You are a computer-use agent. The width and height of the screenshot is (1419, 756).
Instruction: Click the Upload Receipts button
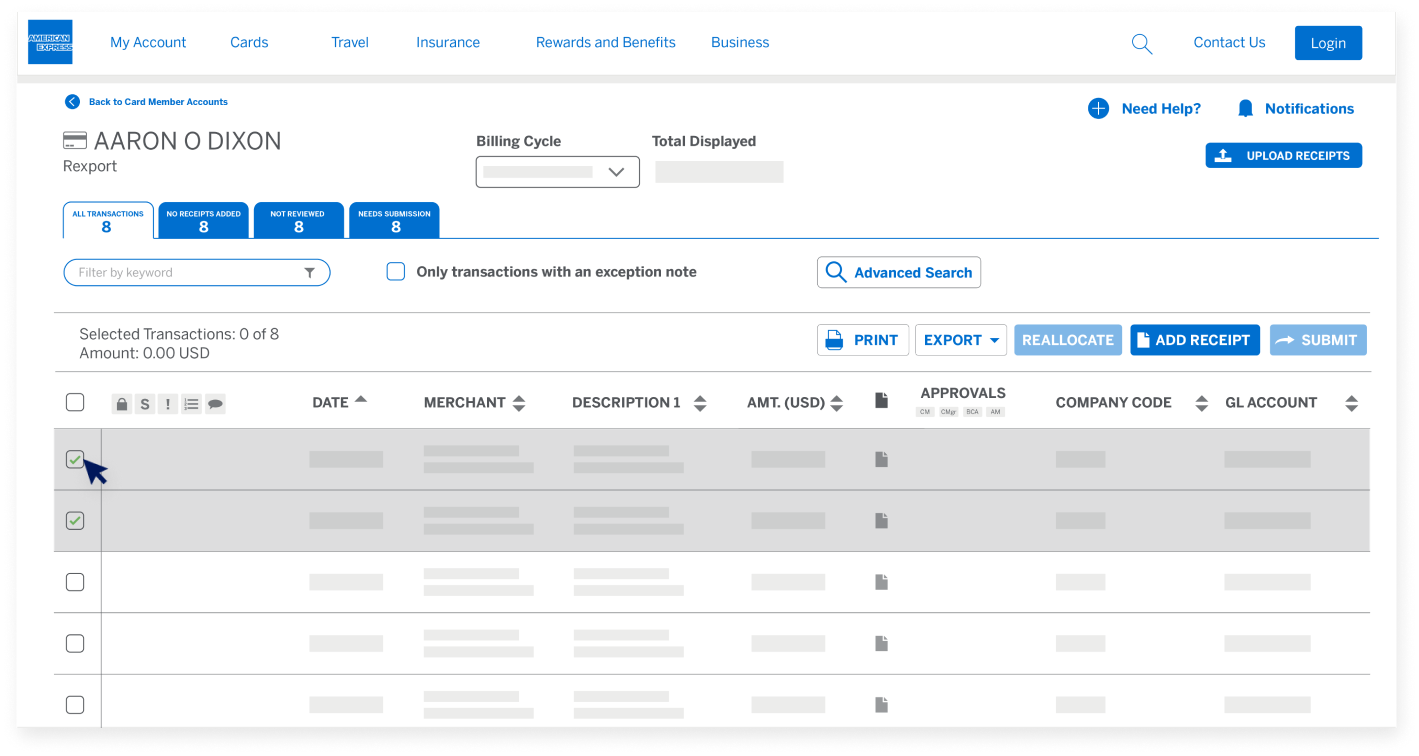coord(1283,156)
